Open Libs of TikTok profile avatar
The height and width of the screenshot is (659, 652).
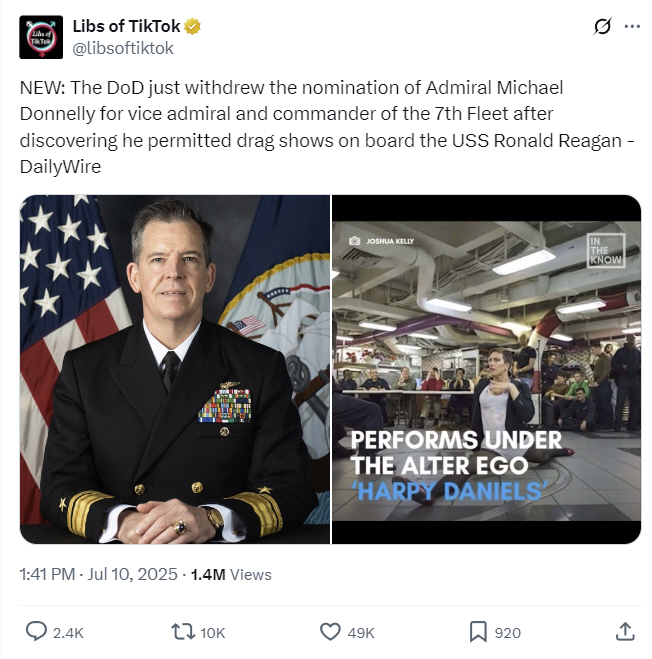pyautogui.click(x=41, y=37)
